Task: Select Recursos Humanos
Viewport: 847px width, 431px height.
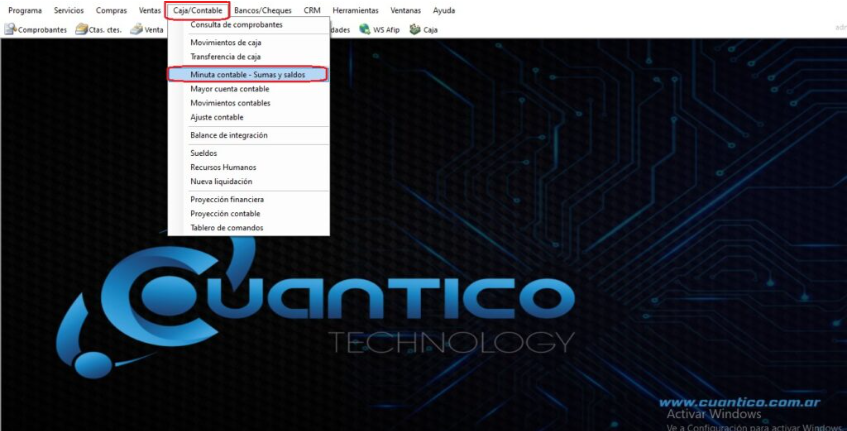Action: click(248, 167)
